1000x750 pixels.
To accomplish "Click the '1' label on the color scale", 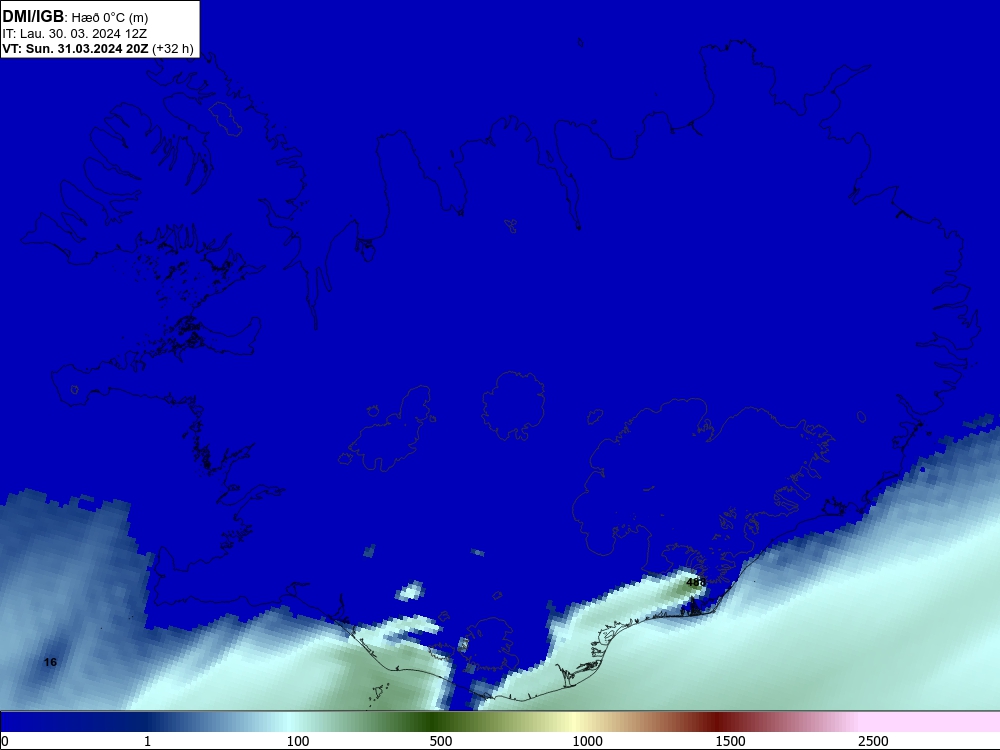I will pos(148,741).
